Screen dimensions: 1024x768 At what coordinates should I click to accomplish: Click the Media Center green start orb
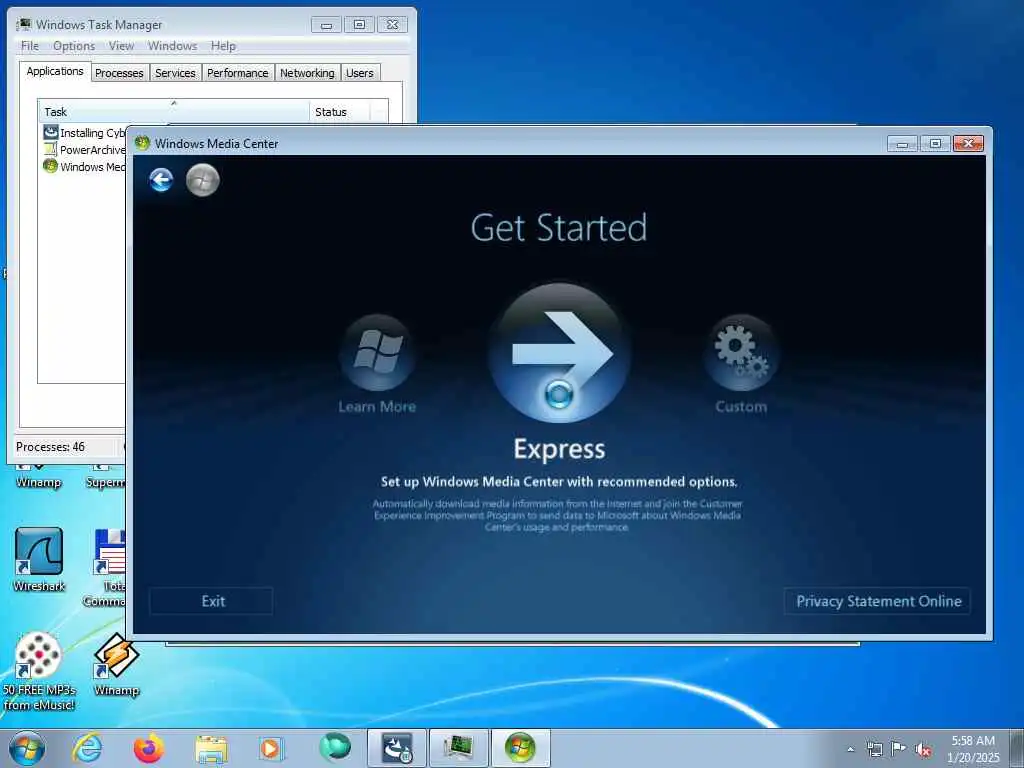tap(202, 180)
